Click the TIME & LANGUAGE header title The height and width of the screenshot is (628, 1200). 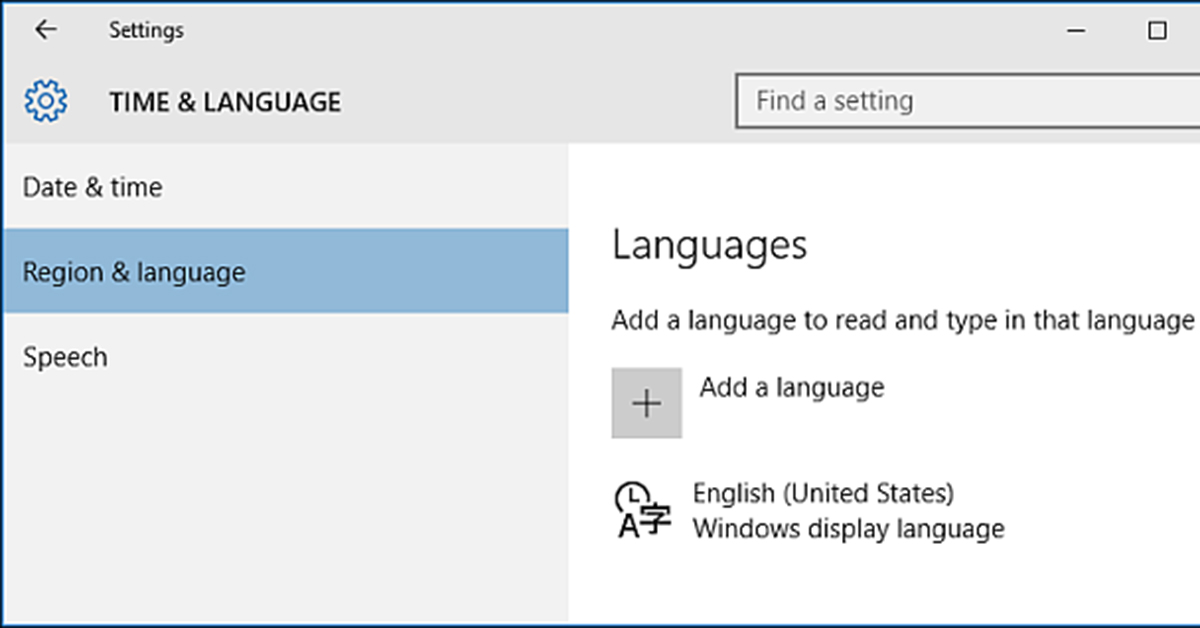(x=225, y=102)
